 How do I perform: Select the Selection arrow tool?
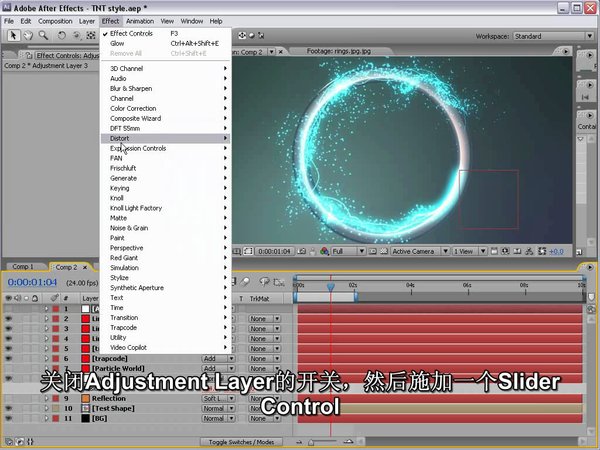pos(13,36)
